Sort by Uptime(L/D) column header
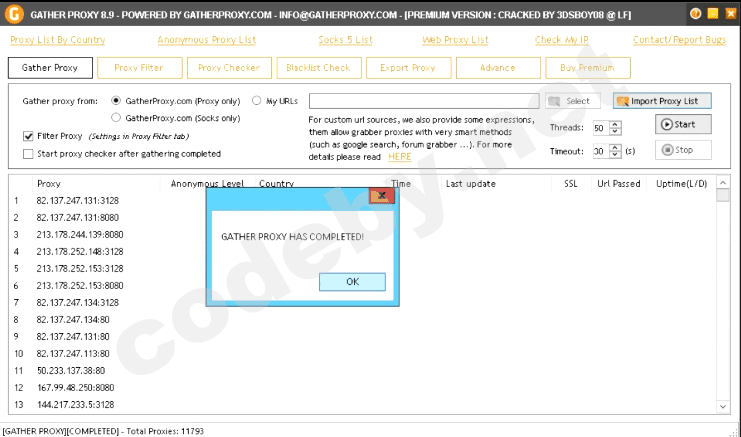 (x=681, y=184)
